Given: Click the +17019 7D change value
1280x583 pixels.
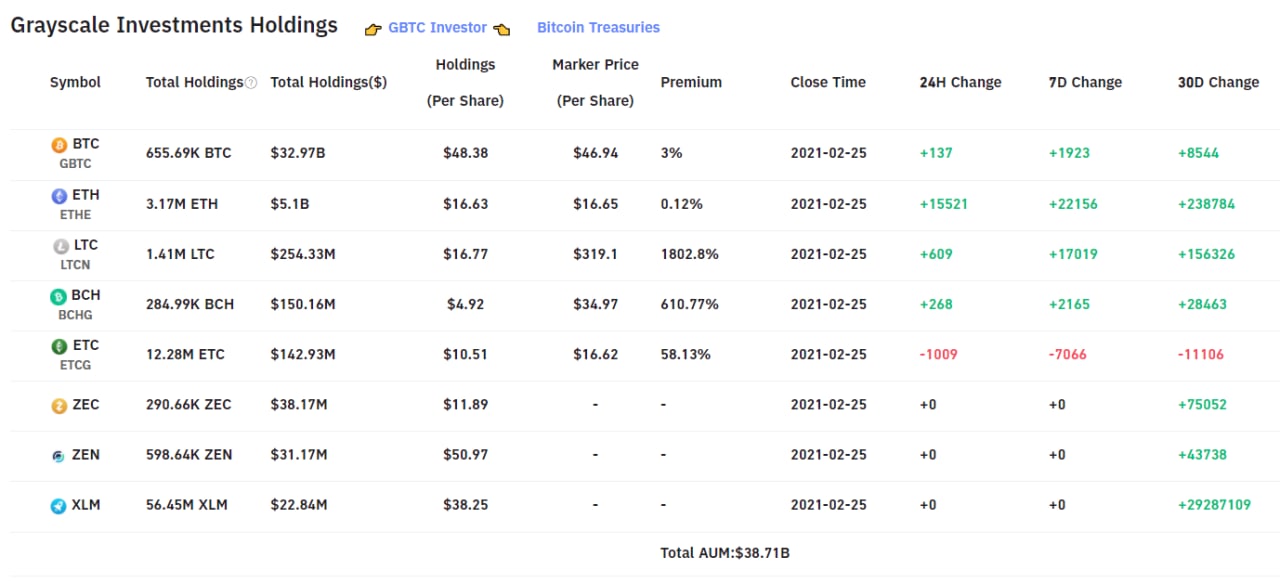Looking at the screenshot, I should point(1073,254).
